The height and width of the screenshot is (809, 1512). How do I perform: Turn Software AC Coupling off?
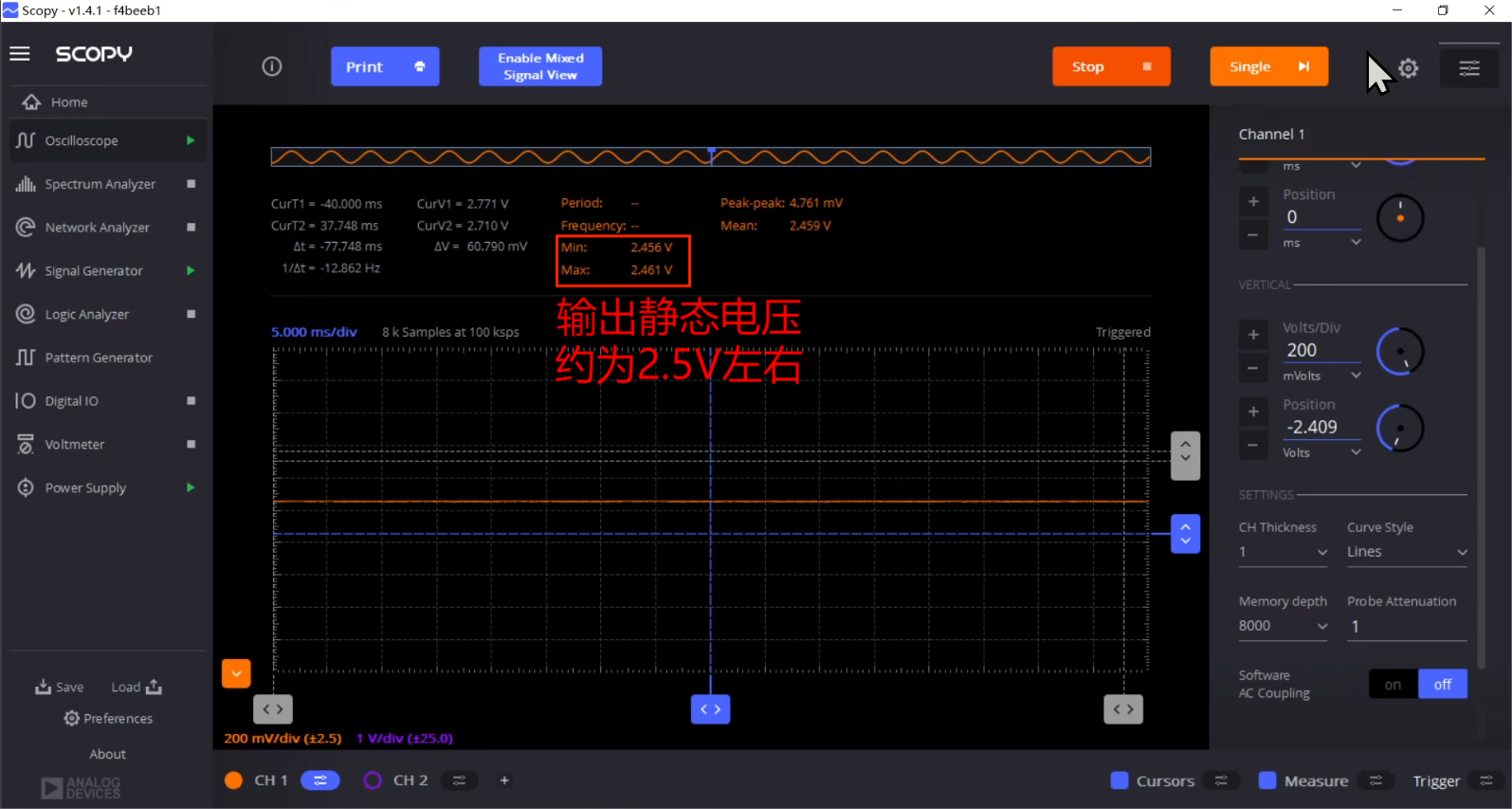(x=1443, y=684)
